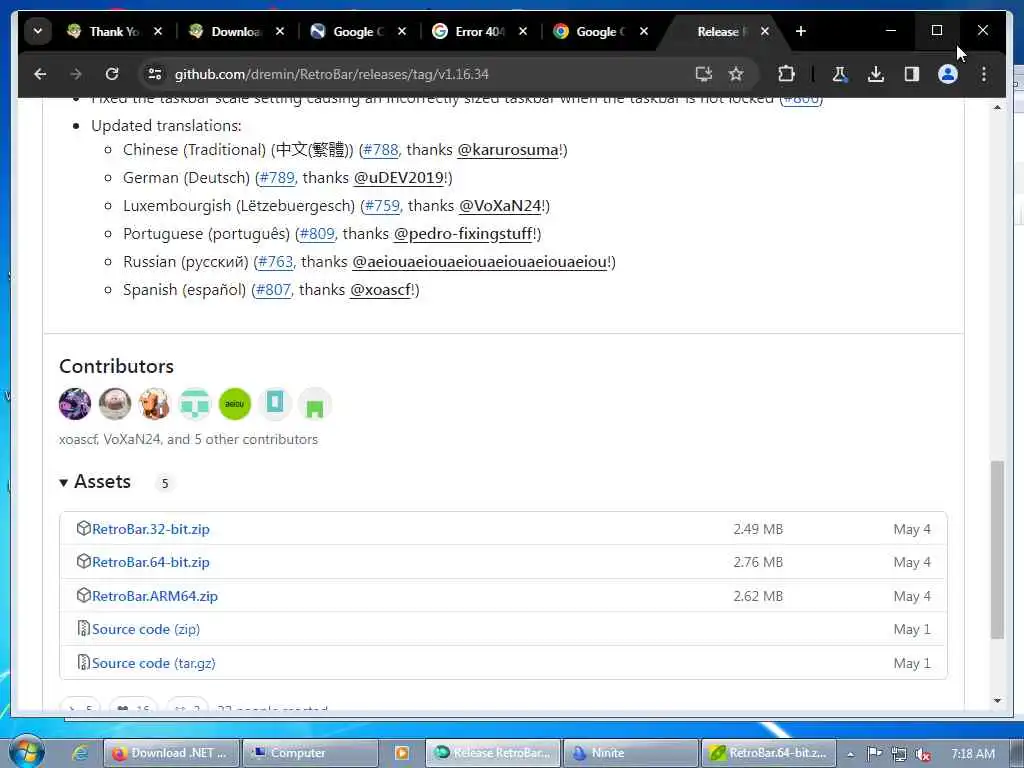Show hidden tray icons arrow
This screenshot has height=768, width=1024.
coord(850,754)
